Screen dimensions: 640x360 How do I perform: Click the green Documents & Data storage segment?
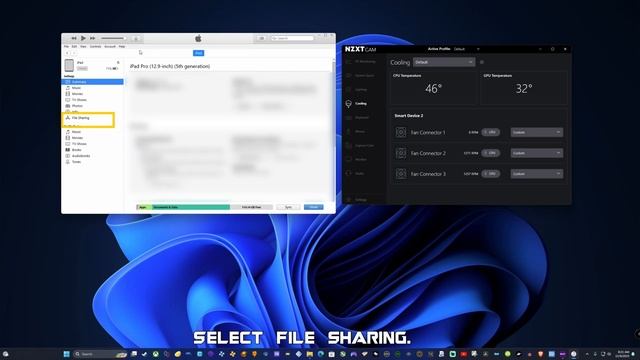pos(191,207)
